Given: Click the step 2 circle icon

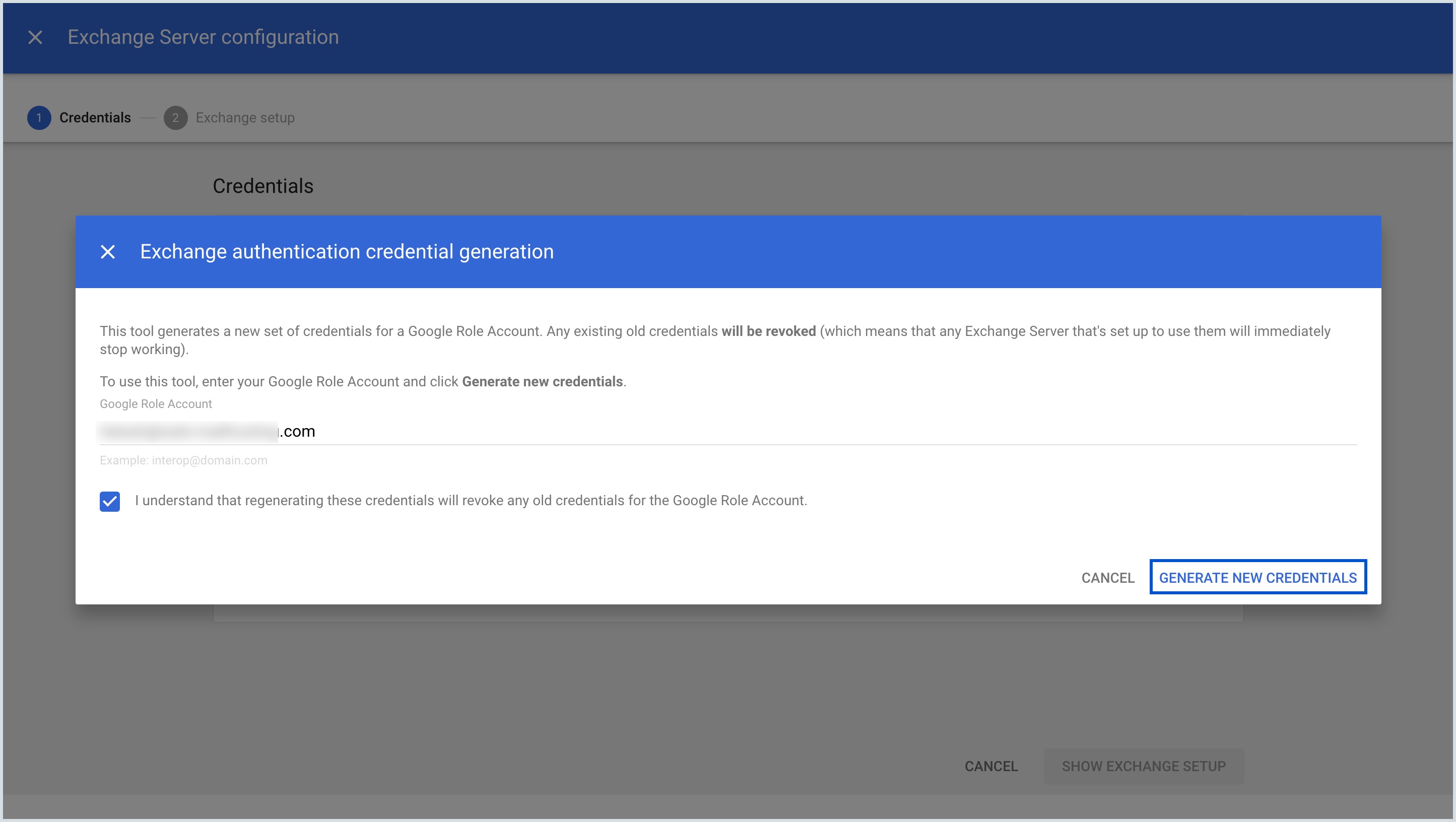Looking at the screenshot, I should tap(175, 117).
